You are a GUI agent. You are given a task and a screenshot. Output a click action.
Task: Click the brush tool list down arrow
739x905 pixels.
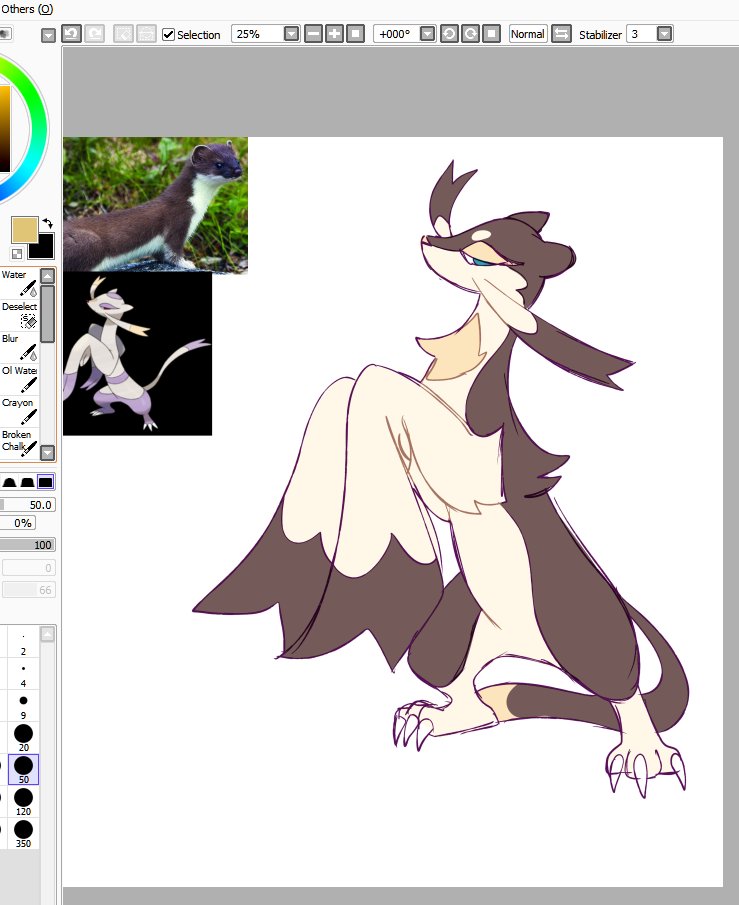tap(48, 452)
